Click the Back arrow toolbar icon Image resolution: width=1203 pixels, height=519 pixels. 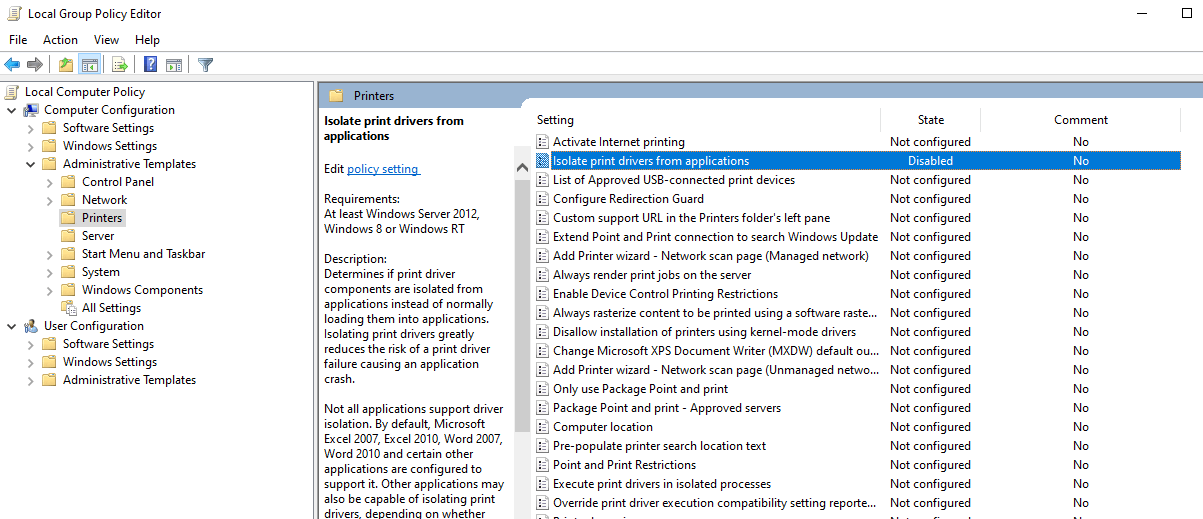click(x=12, y=65)
